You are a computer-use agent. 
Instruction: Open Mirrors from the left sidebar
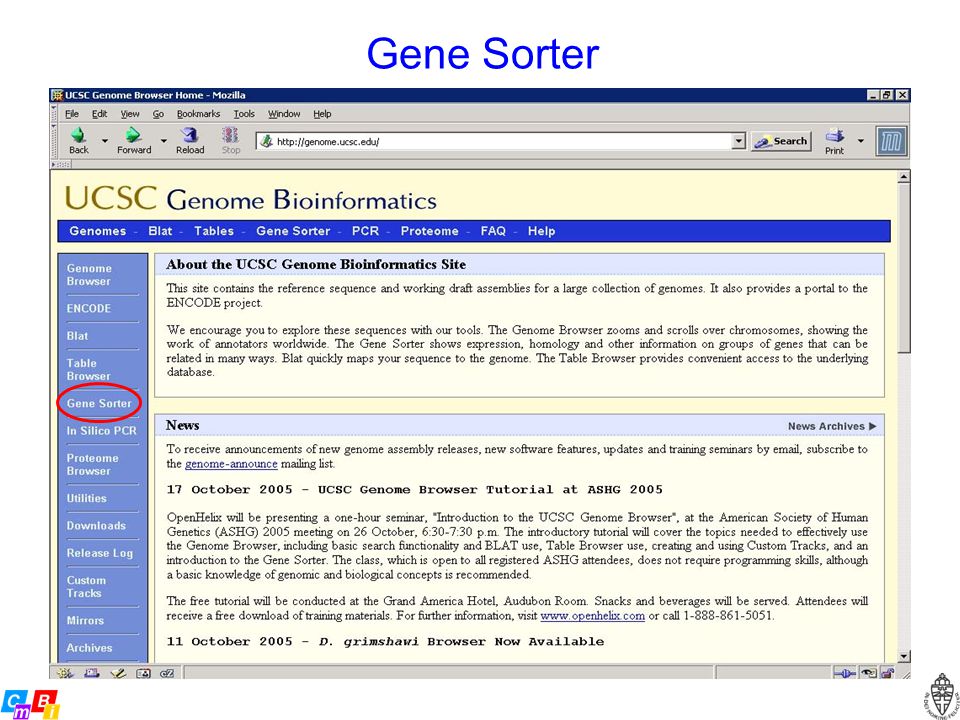(85, 620)
